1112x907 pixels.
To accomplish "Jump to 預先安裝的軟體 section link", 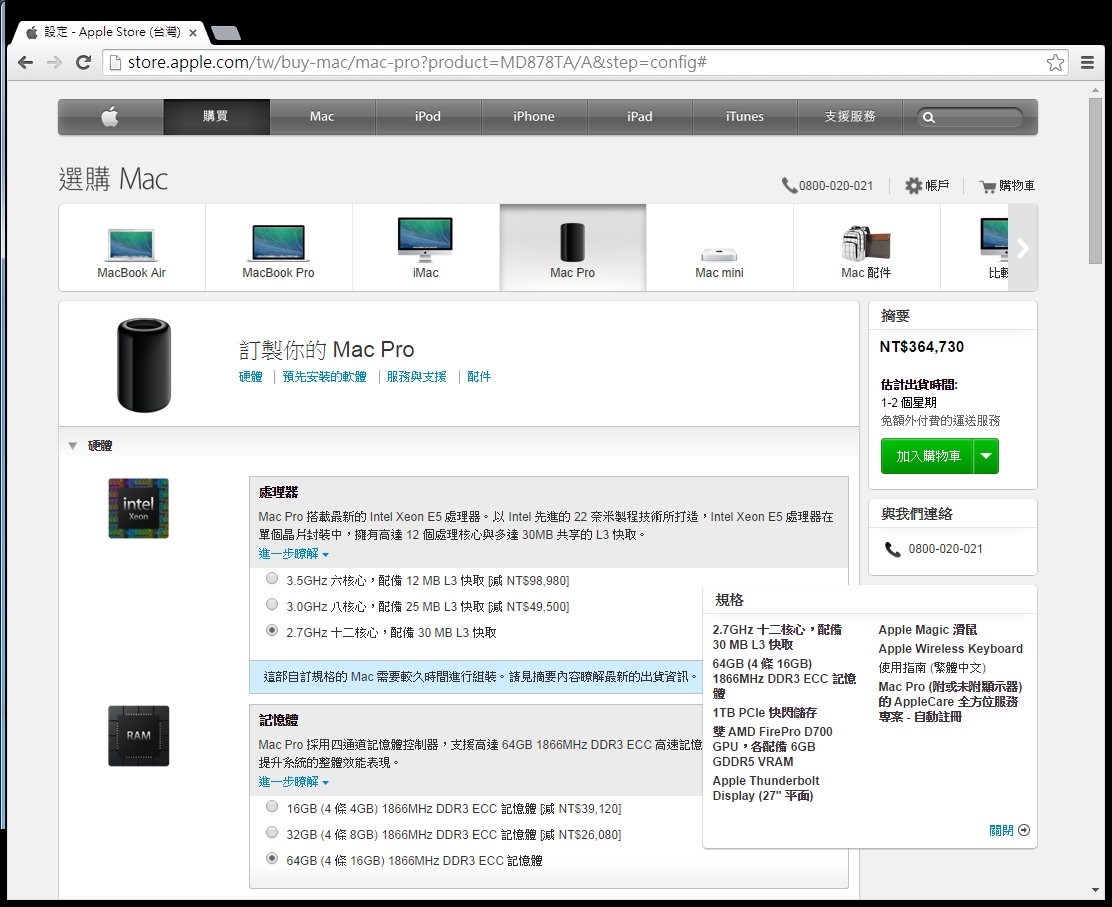I will point(325,377).
